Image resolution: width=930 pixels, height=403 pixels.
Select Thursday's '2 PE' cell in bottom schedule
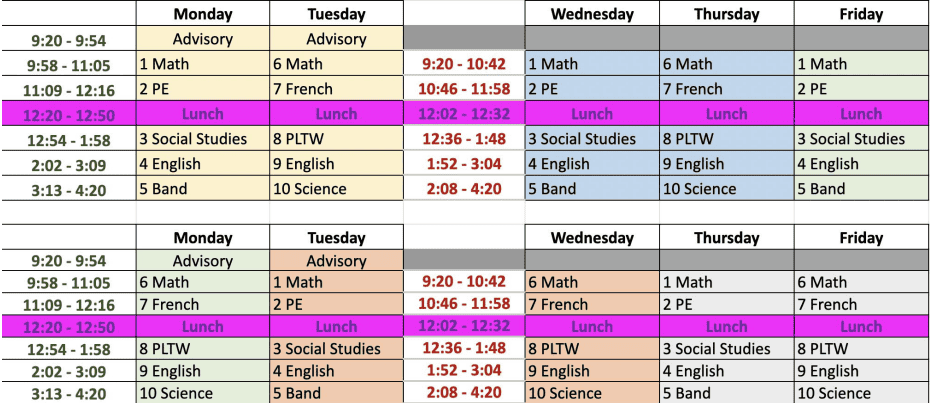[x=727, y=305]
